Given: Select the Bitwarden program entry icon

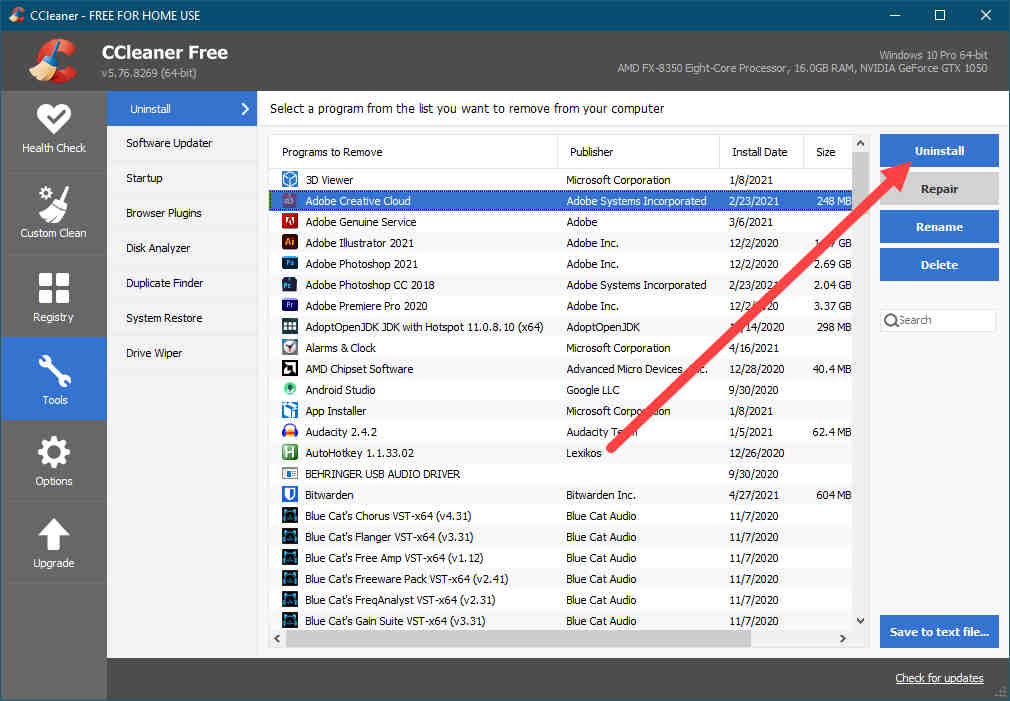Looking at the screenshot, I should coord(290,495).
